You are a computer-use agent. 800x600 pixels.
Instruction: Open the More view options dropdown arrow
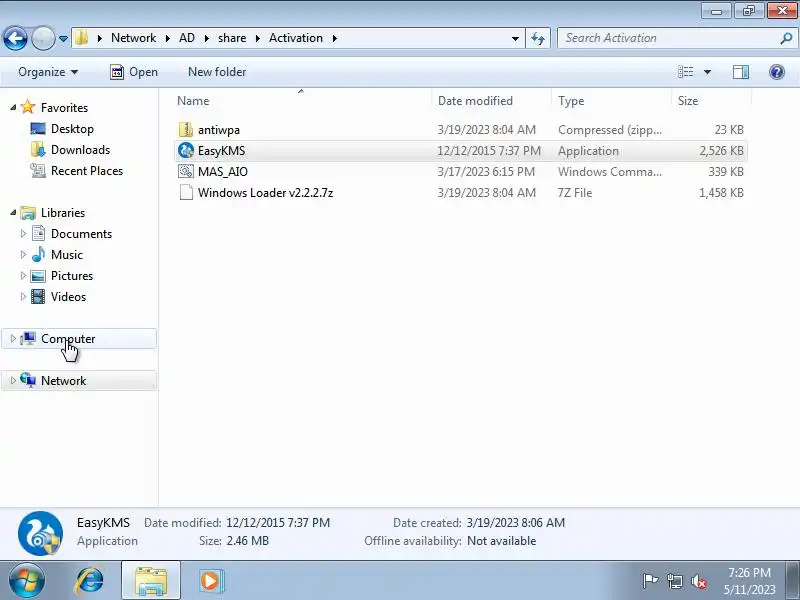[x=708, y=72]
